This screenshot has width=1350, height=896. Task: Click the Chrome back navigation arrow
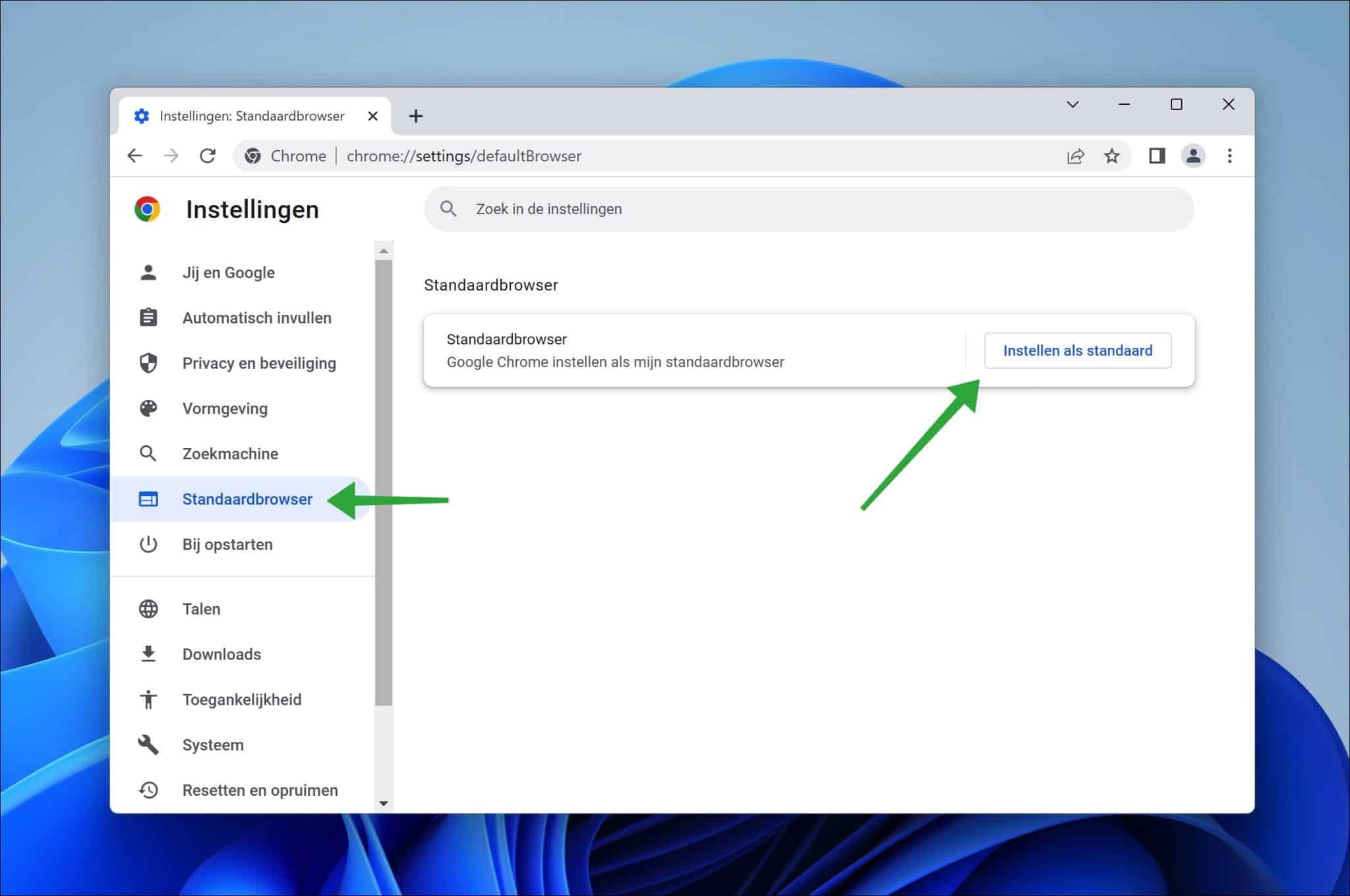pyautogui.click(x=135, y=156)
